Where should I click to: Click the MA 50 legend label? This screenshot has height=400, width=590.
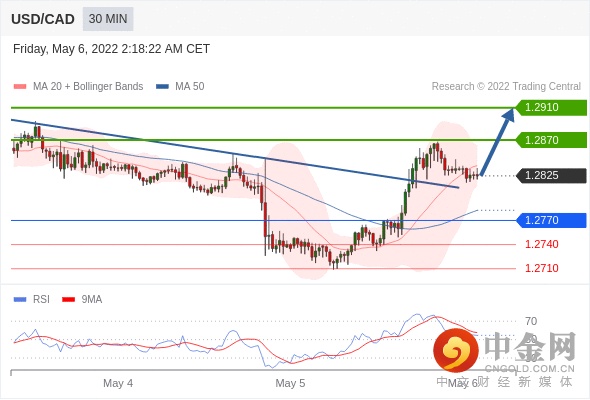pos(190,87)
